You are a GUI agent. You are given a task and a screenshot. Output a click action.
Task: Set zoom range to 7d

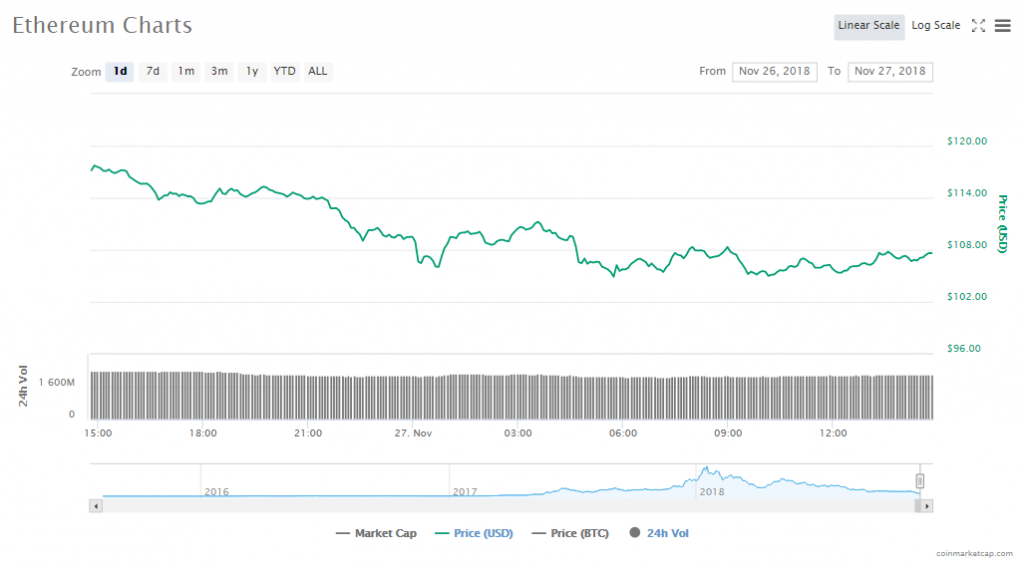coord(153,72)
